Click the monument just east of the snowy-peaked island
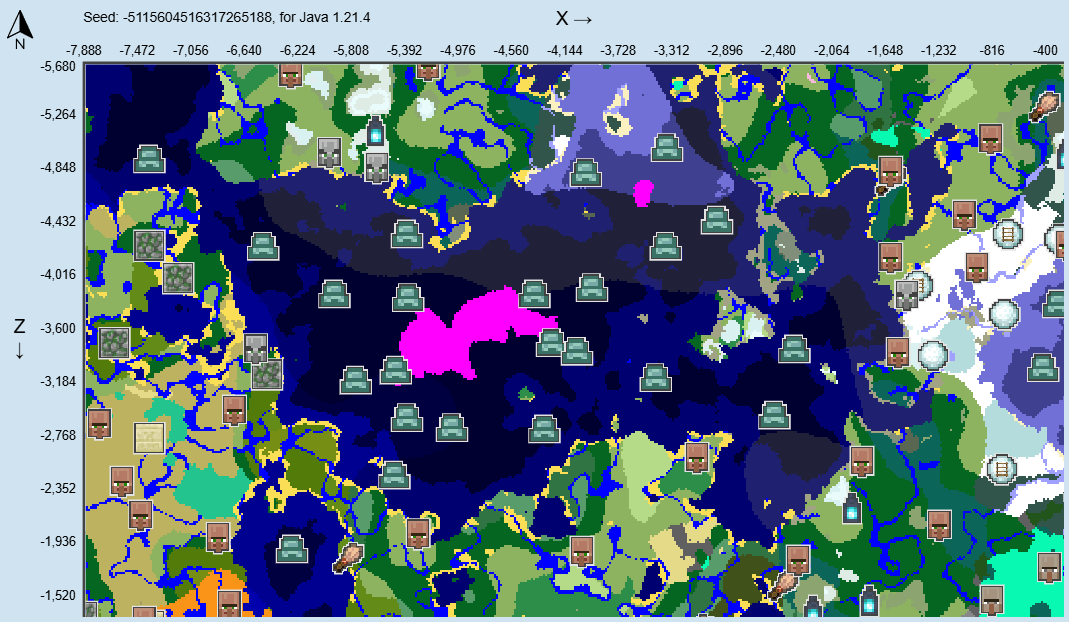The height and width of the screenshot is (622, 1069). point(794,349)
